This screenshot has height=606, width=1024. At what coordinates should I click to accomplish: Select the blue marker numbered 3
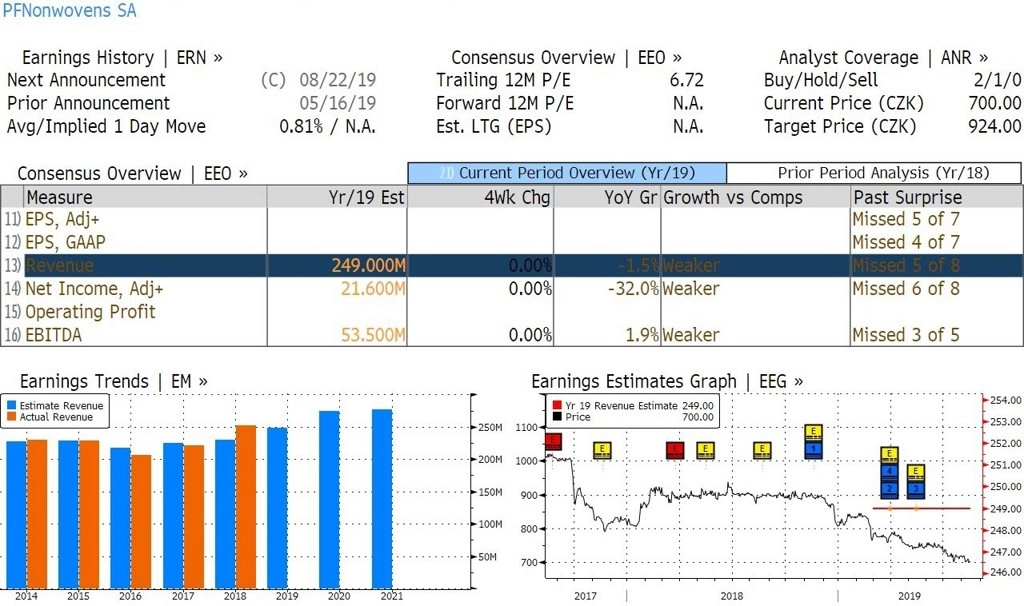(x=916, y=488)
